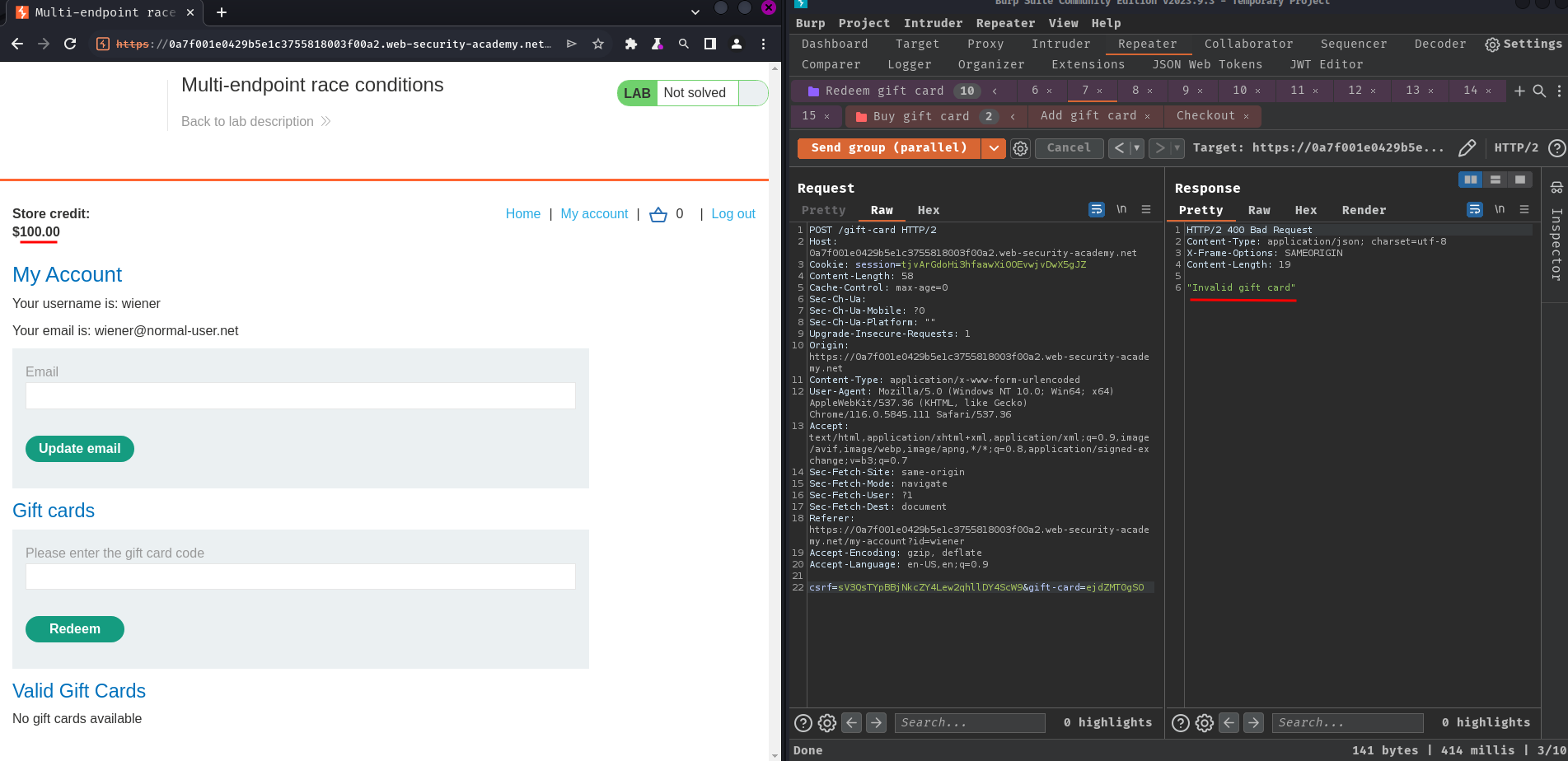This screenshot has height=761, width=1568.
Task: Click Send group (parallel) button
Action: (889, 148)
